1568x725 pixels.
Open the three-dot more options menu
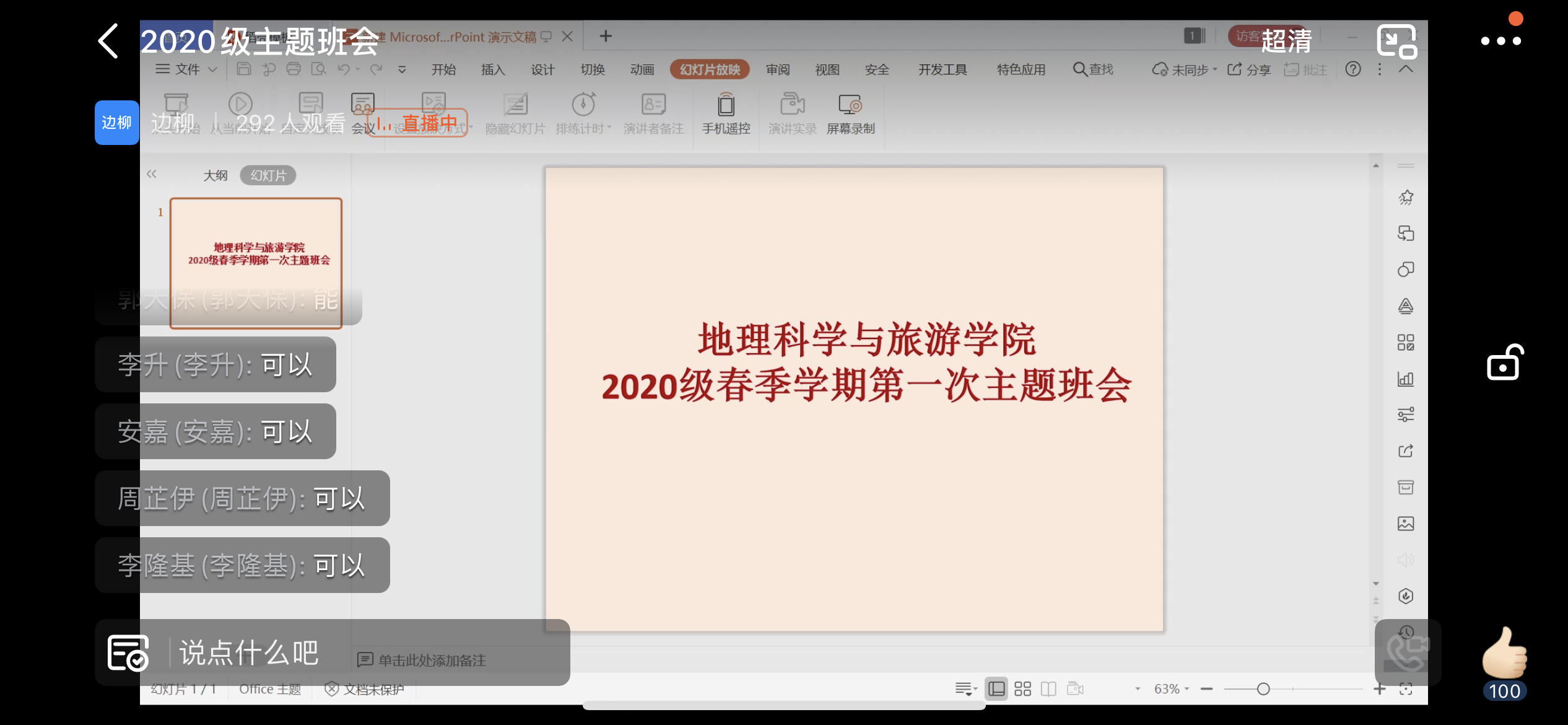(1500, 41)
